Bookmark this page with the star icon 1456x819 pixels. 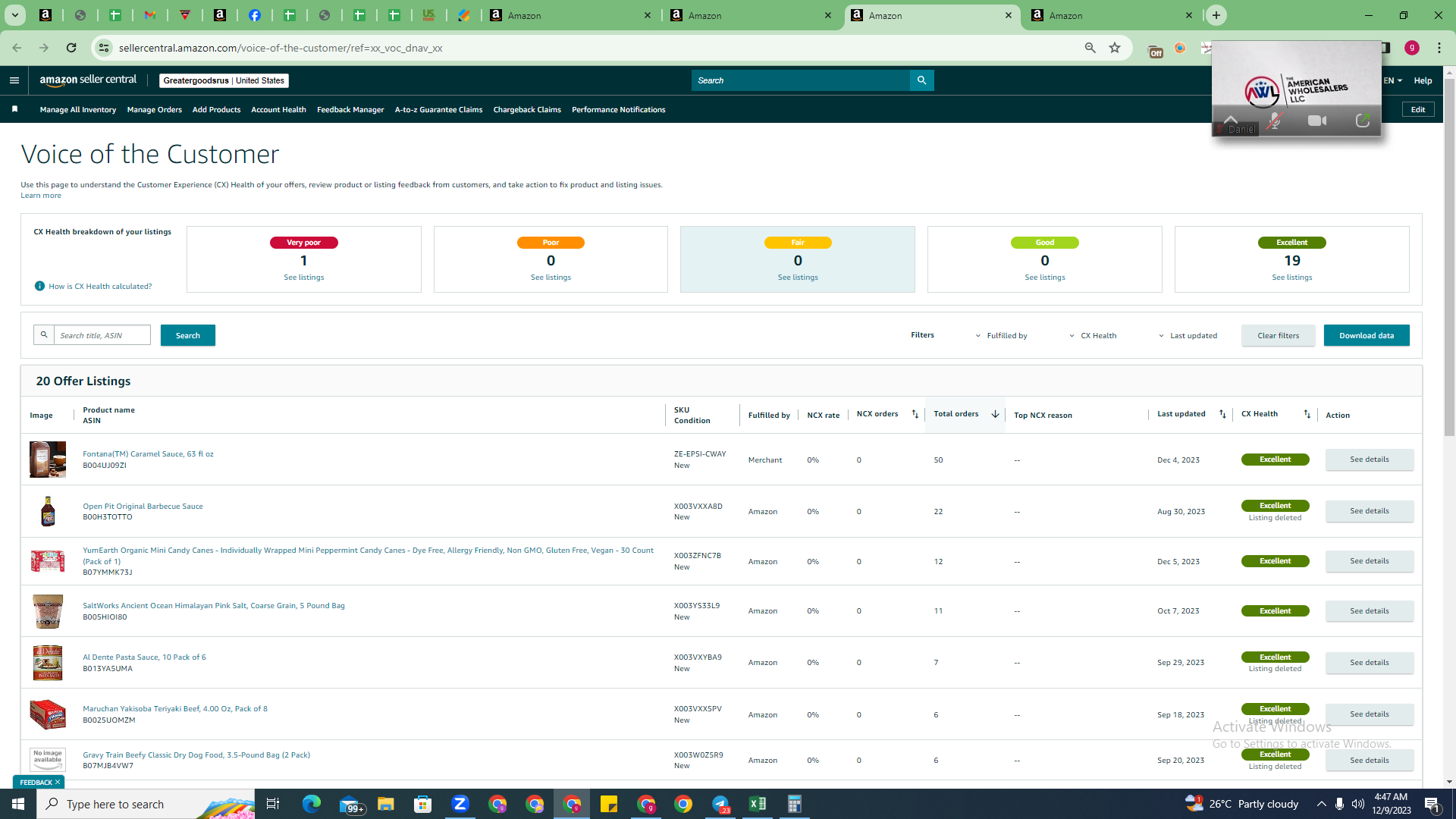click(x=1115, y=48)
